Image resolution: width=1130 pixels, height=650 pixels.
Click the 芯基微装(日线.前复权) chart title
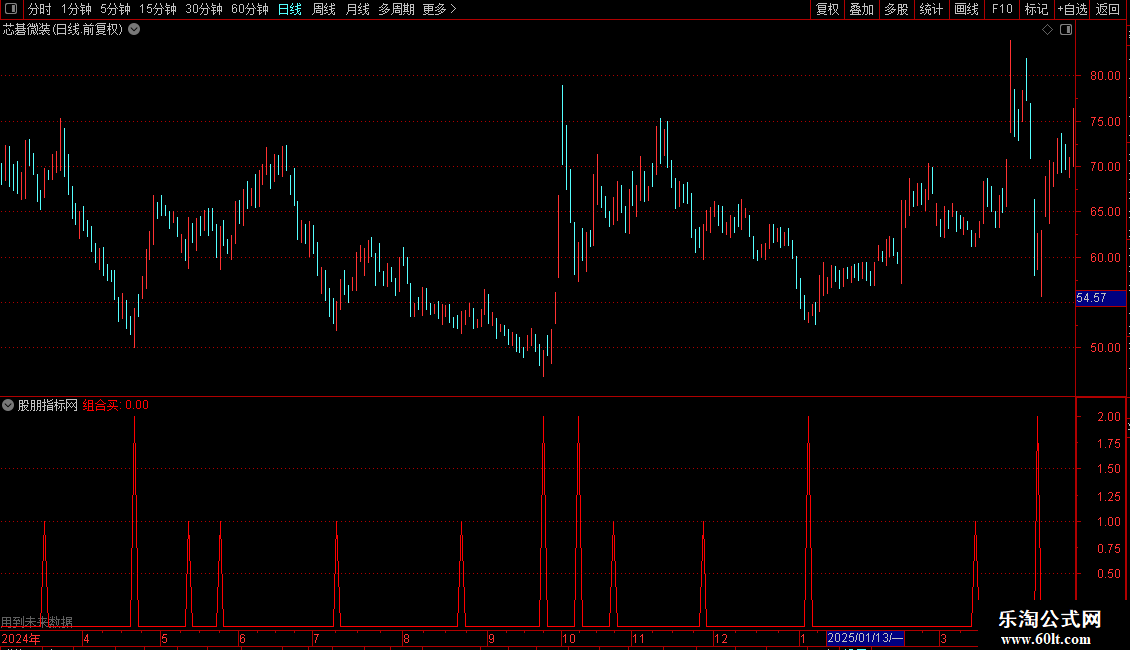coord(63,30)
